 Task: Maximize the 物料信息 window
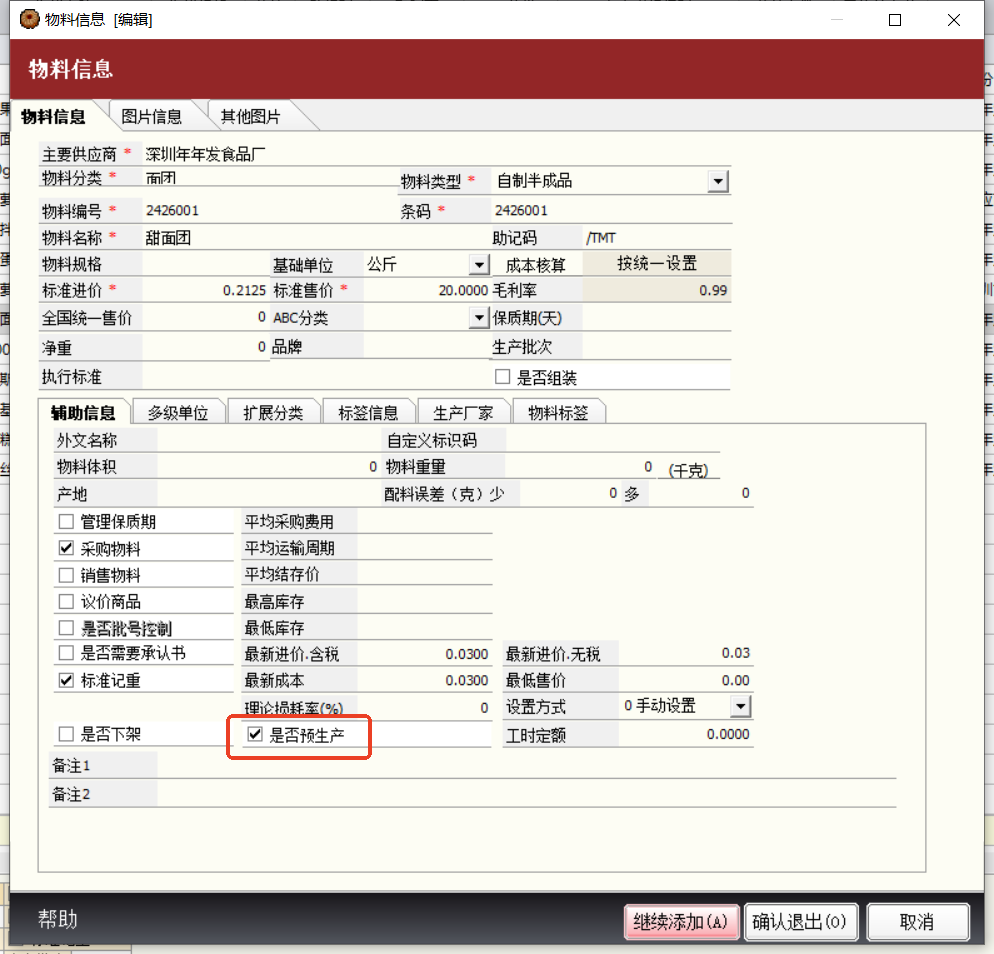pos(895,20)
